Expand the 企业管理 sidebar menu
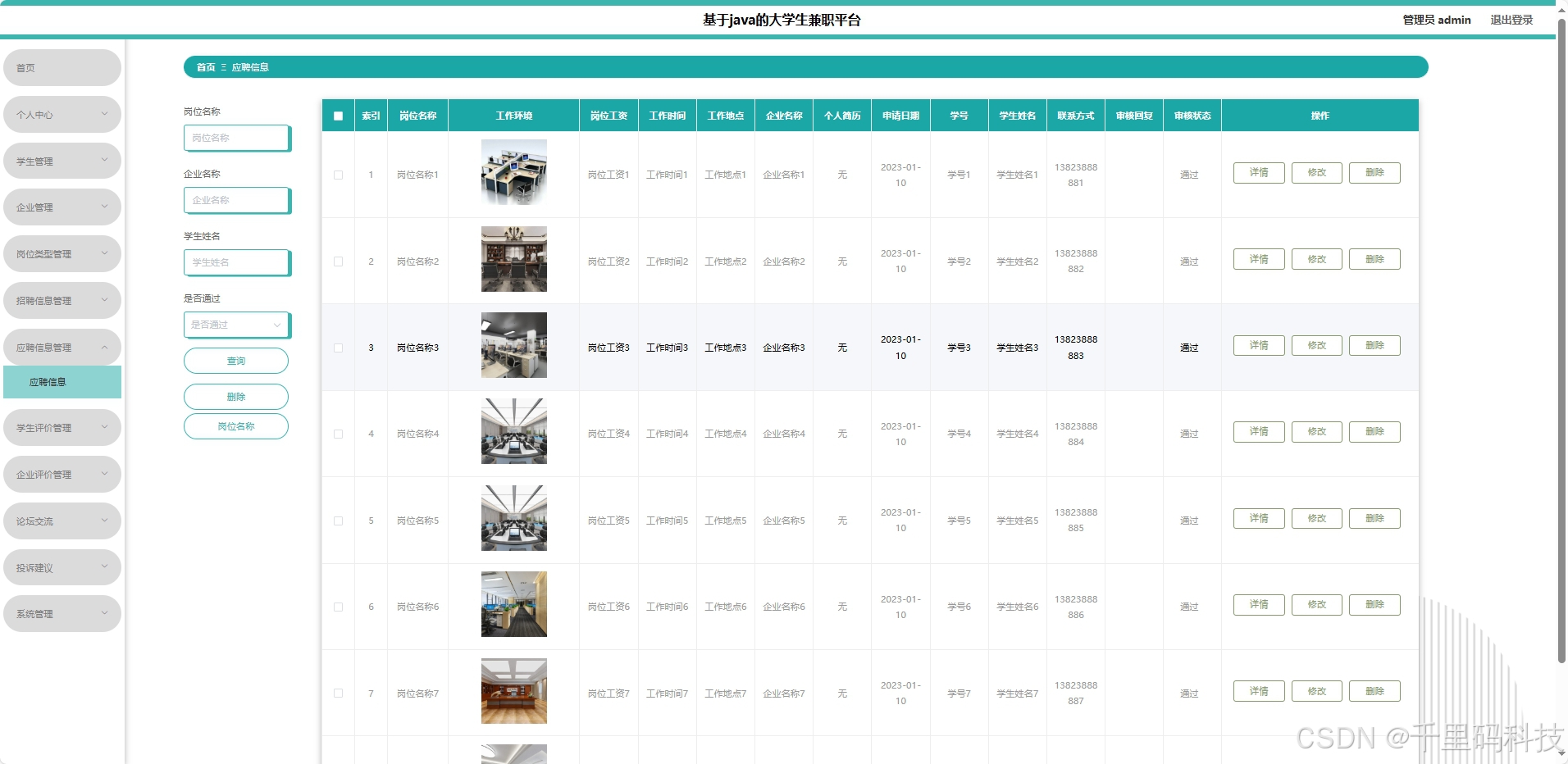This screenshot has height=764, width=1568. [x=62, y=207]
